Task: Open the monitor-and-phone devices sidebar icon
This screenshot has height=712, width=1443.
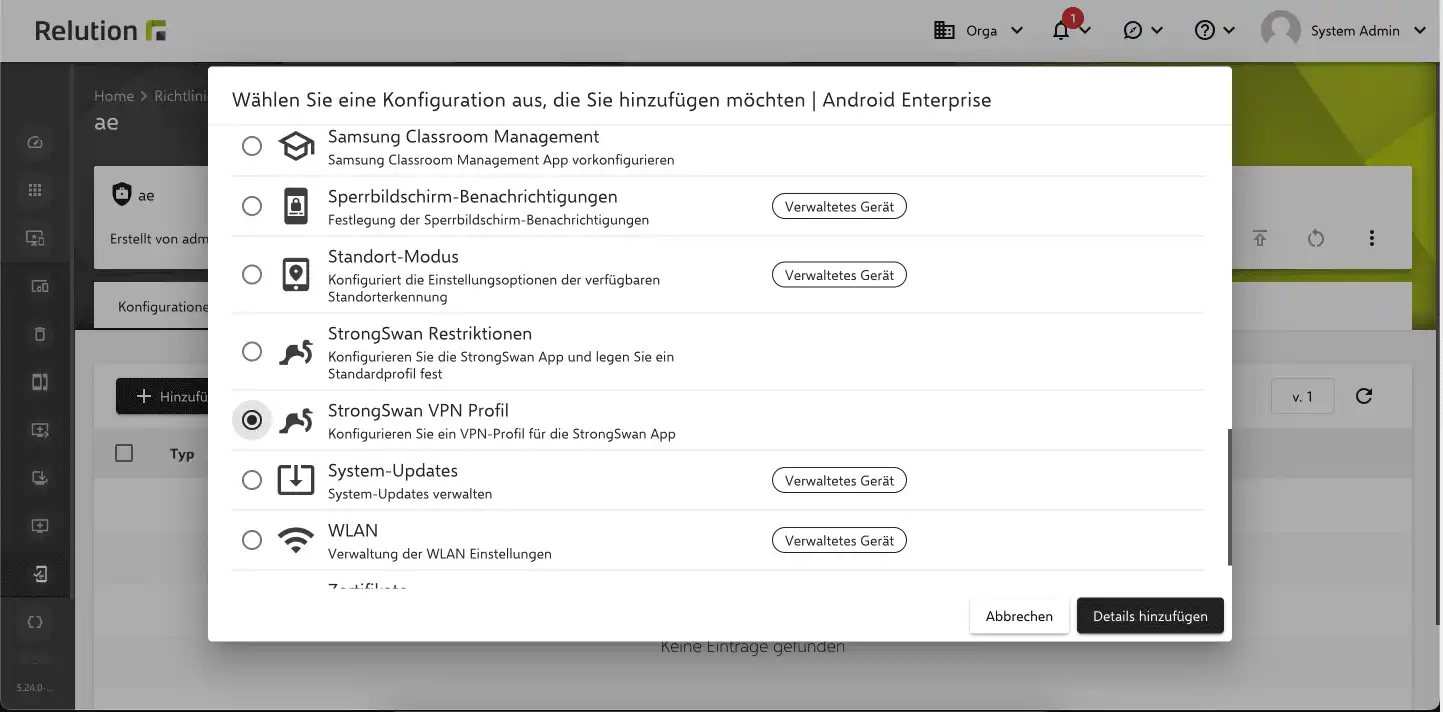Action: pos(36,239)
